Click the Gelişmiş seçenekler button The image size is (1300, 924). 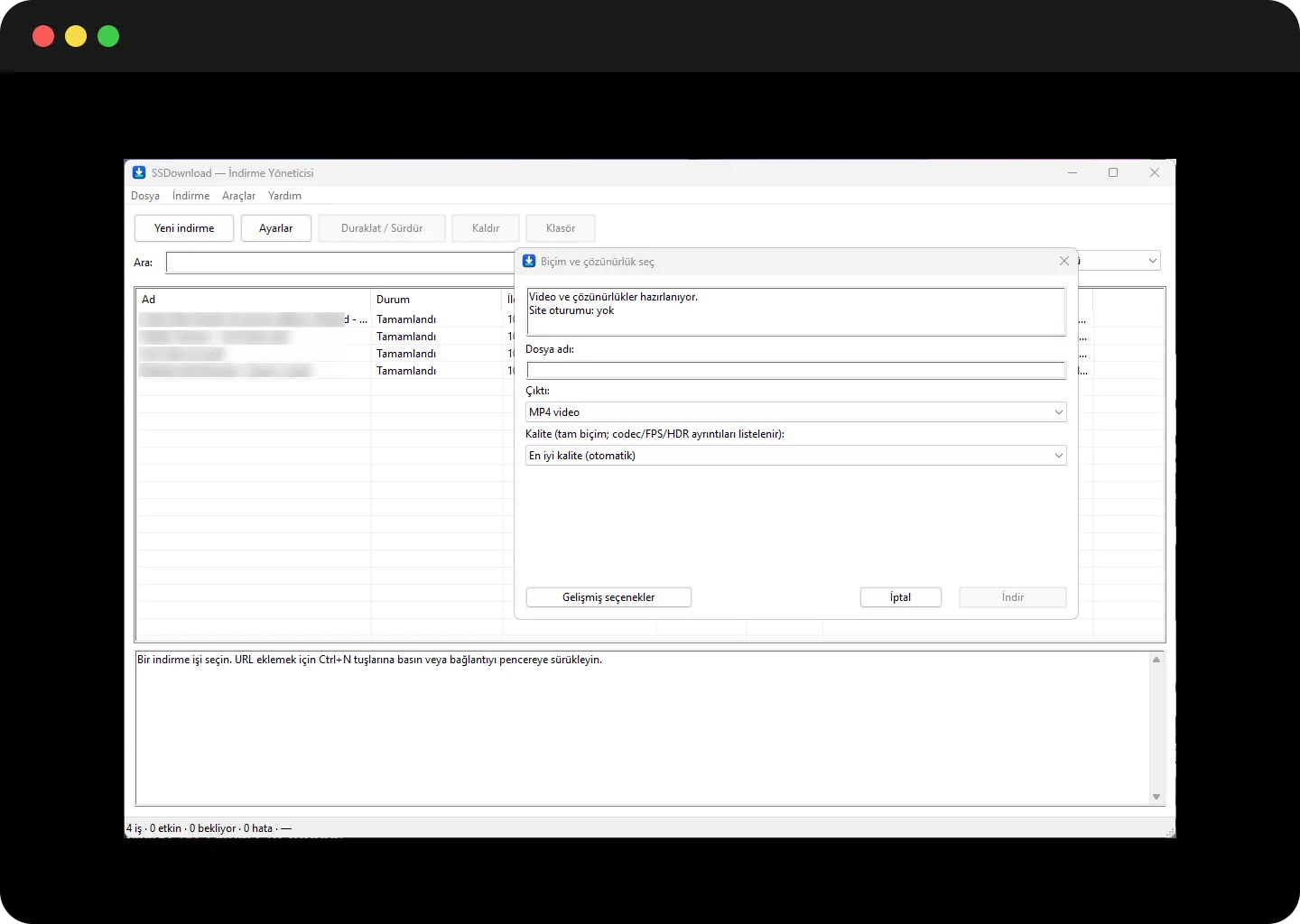click(x=608, y=597)
